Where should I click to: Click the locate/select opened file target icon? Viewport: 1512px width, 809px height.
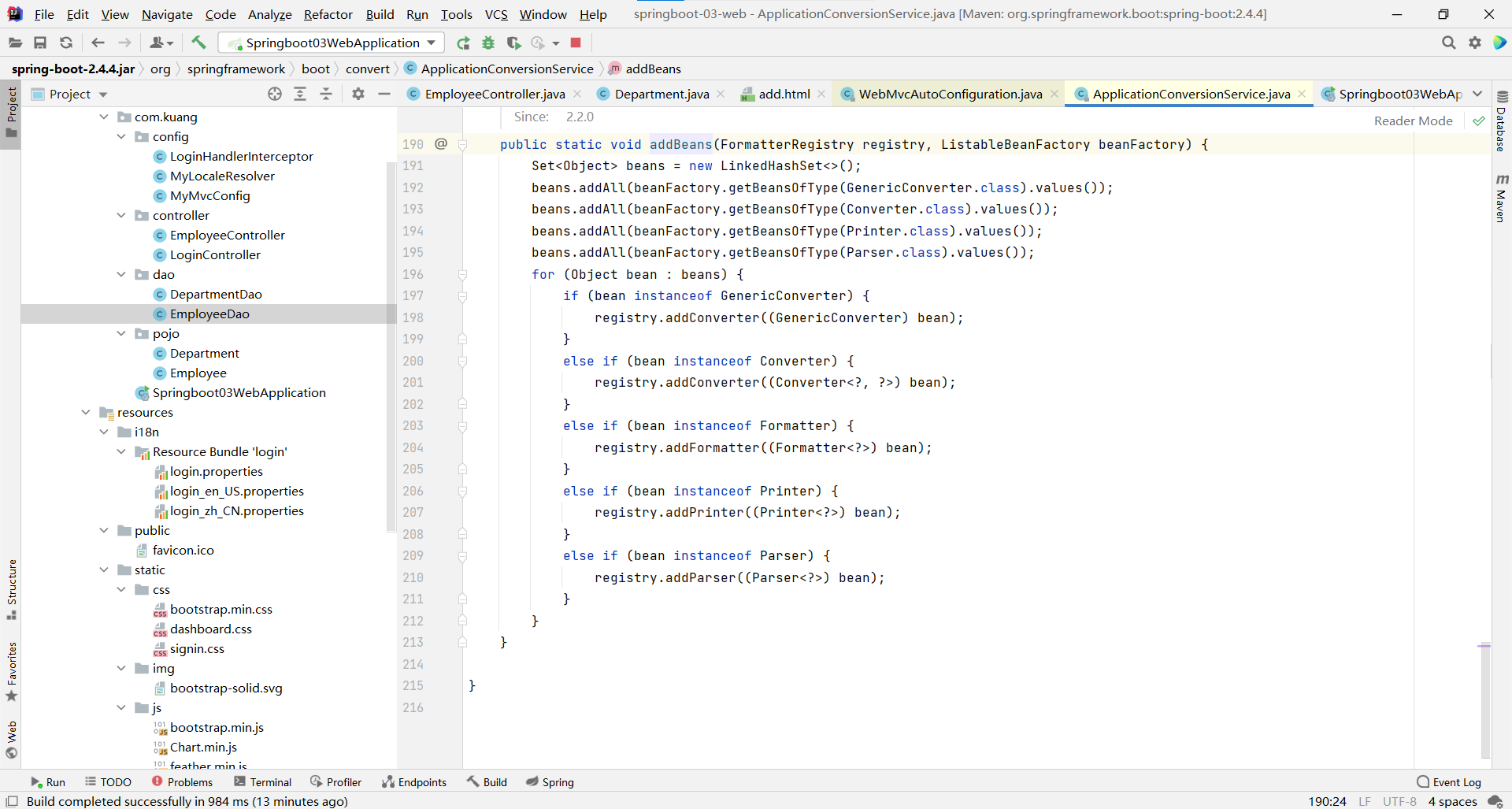274,94
